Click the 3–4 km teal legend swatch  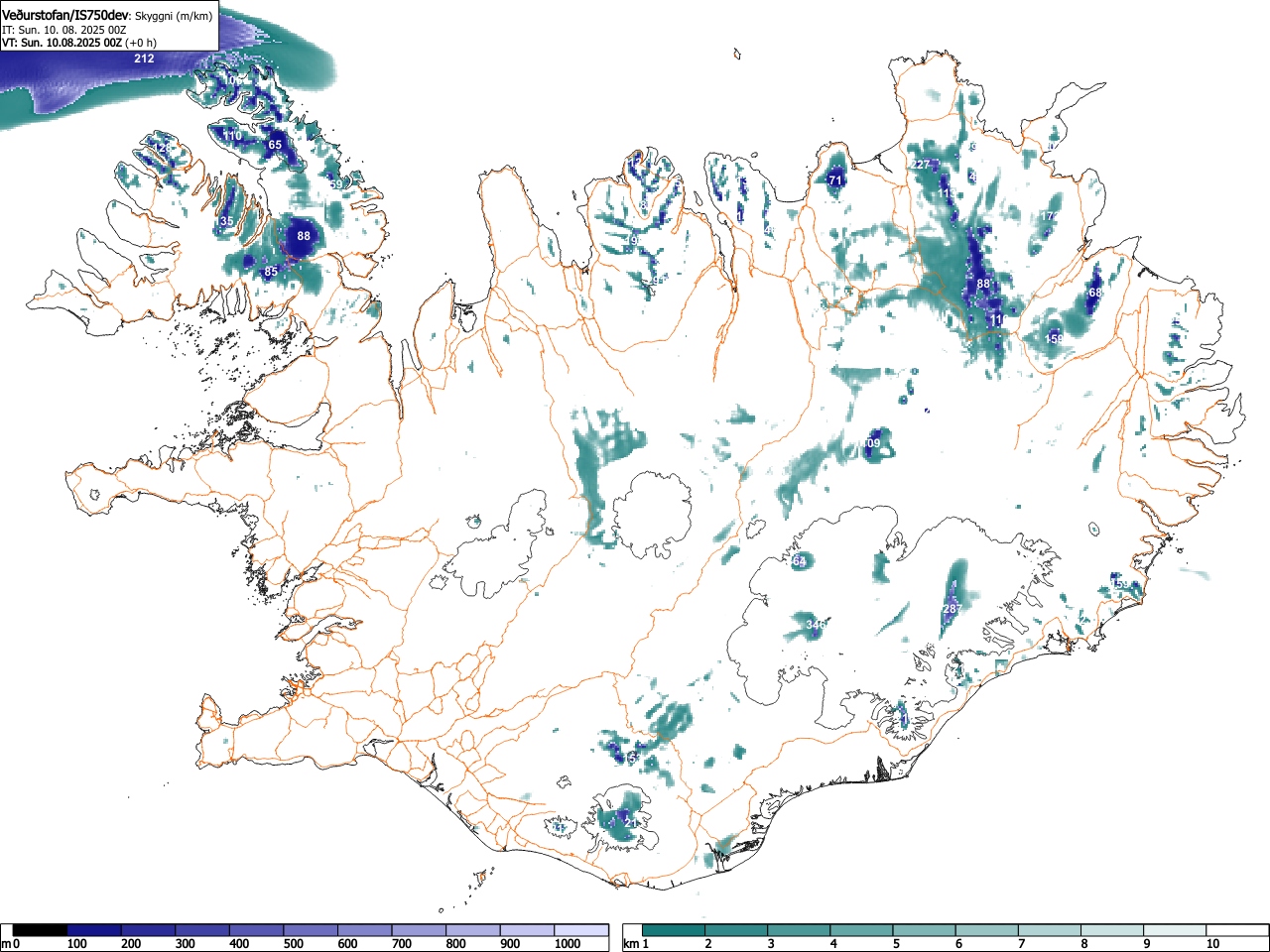800,930
